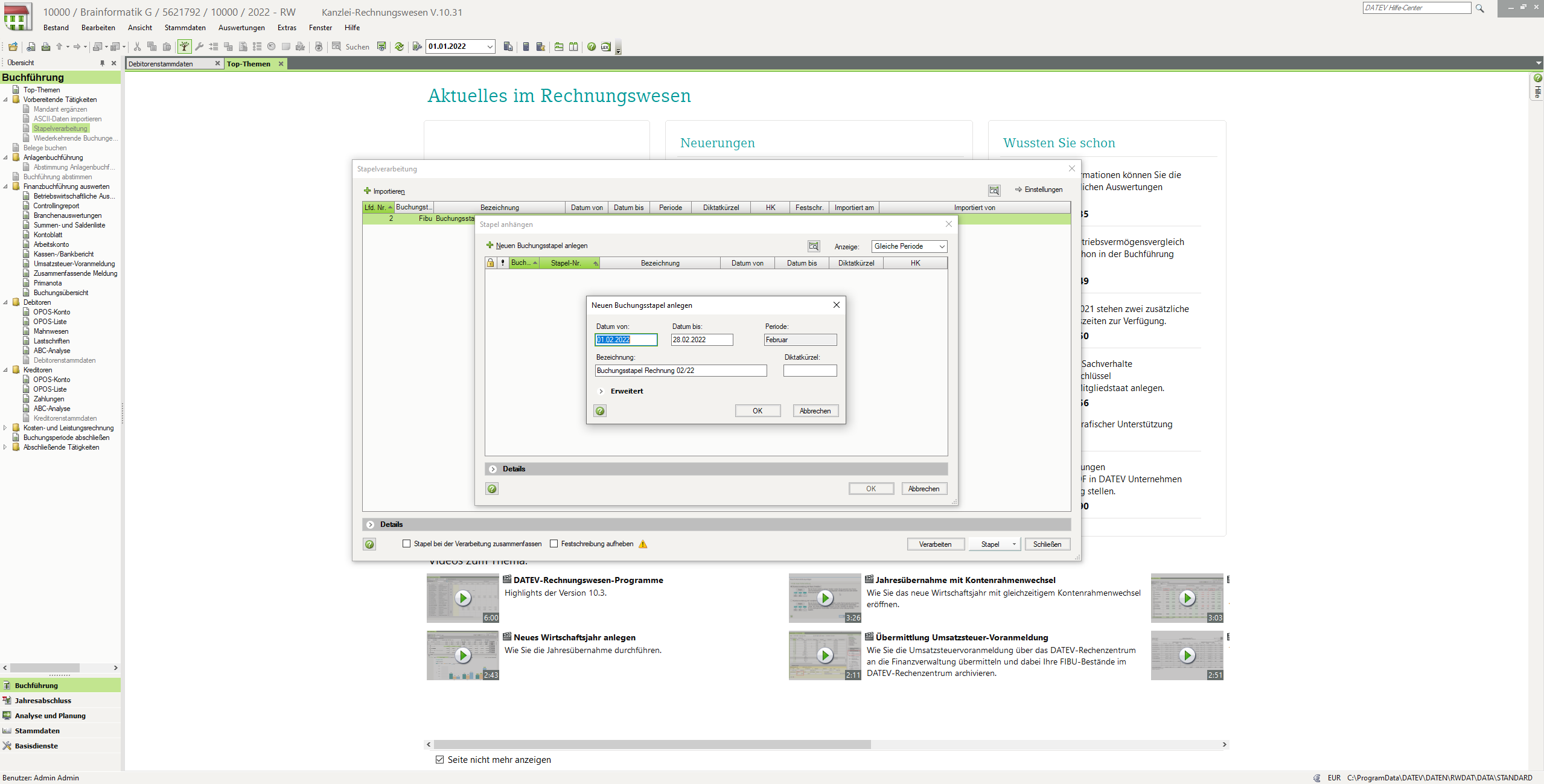1544x784 pixels.
Task: Enable Stapel bei der Verarbeitung zusammenfassen
Action: coord(407,544)
